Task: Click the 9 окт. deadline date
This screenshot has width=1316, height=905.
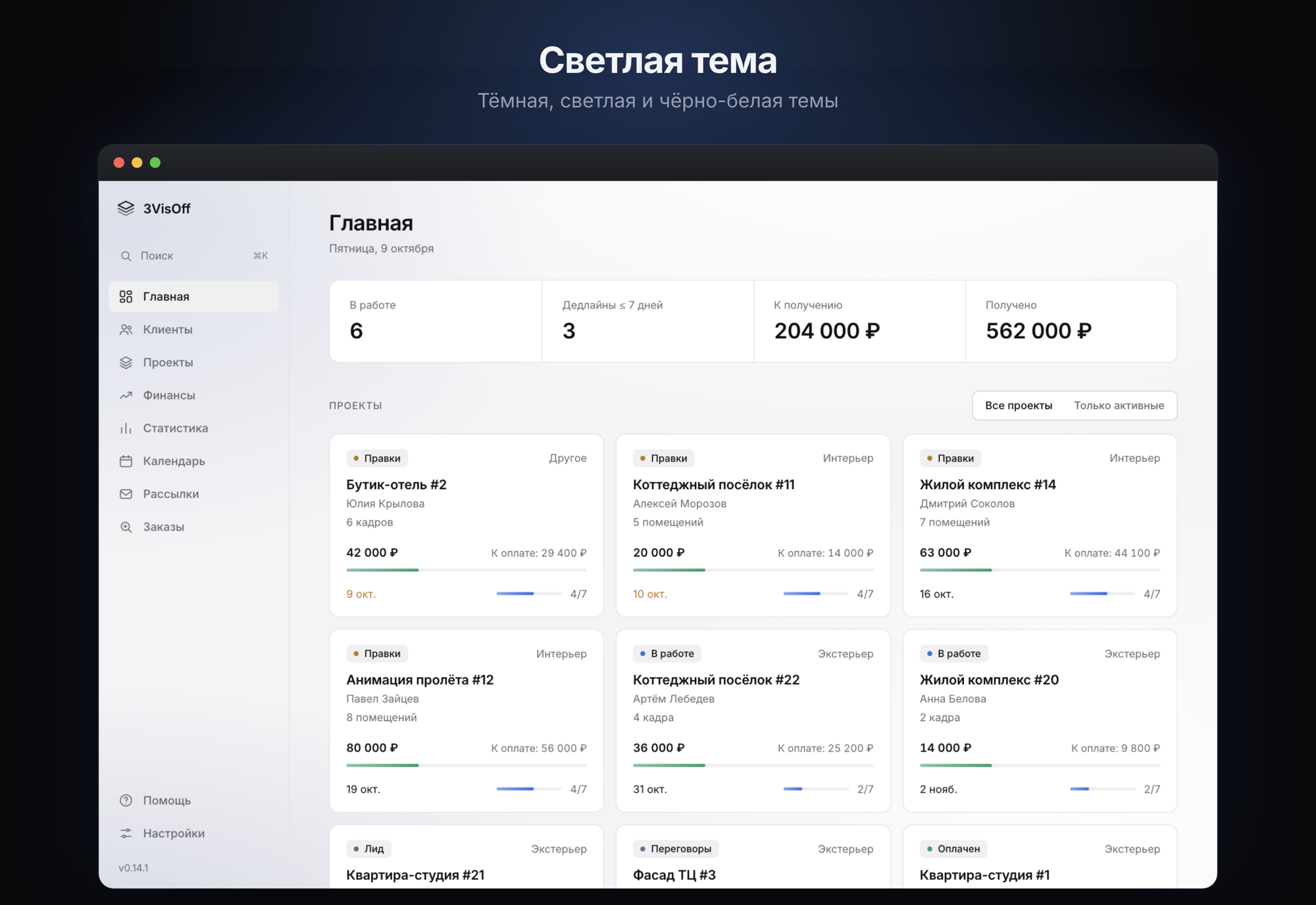Action: pyautogui.click(x=361, y=594)
